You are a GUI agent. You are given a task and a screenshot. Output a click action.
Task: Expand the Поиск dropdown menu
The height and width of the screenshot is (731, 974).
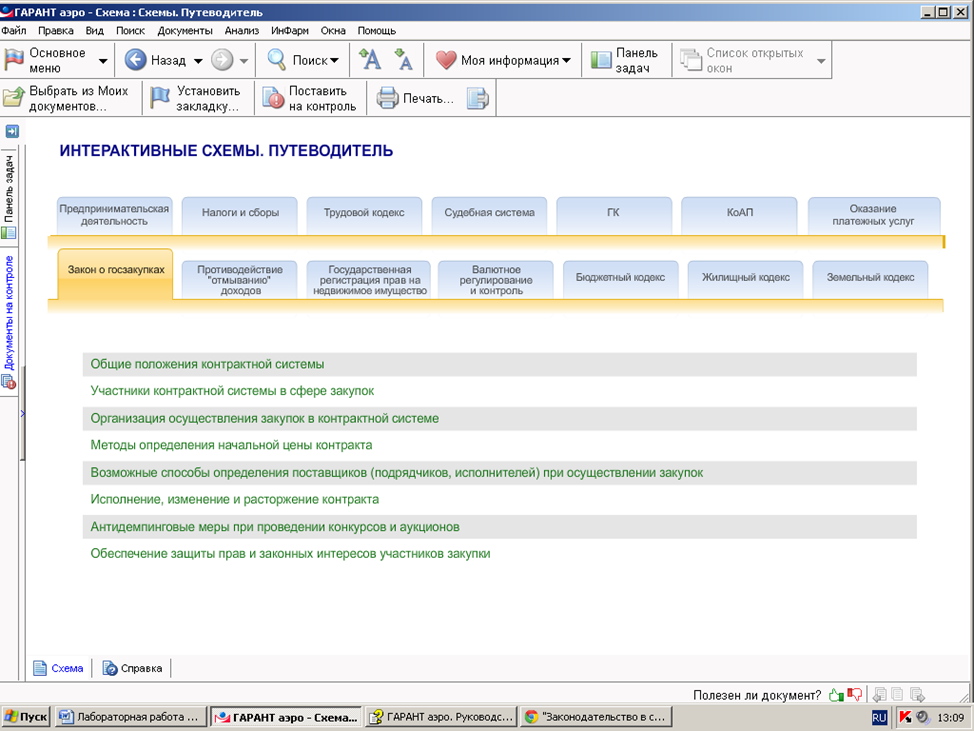click(333, 61)
